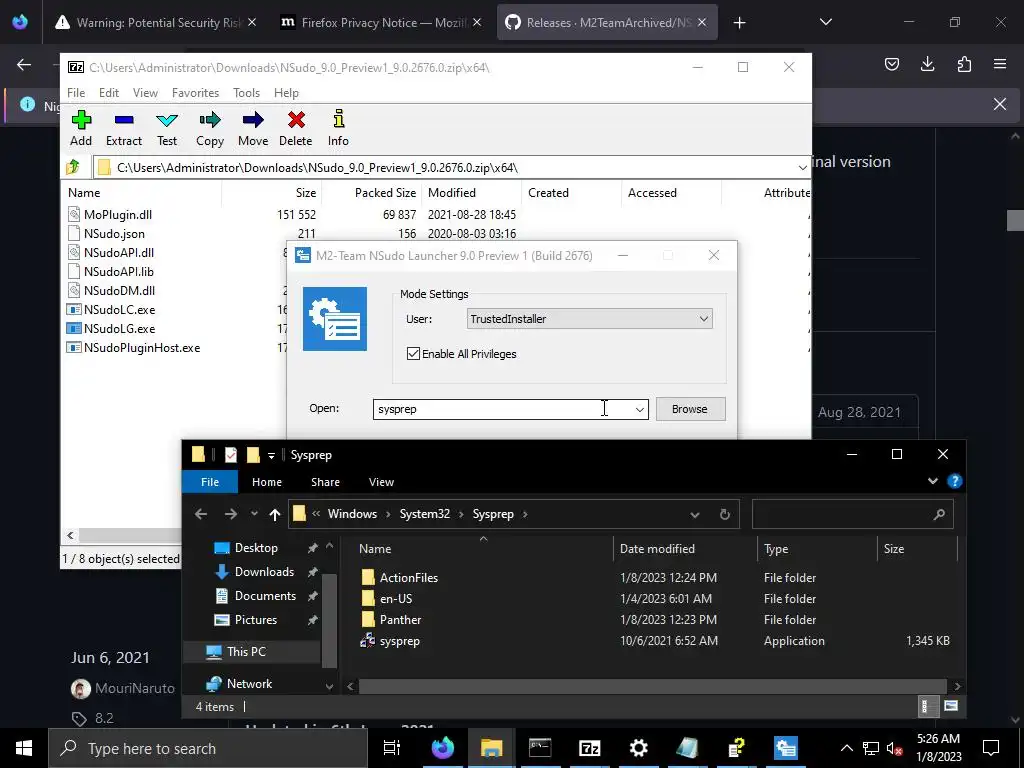Click the Move icon in 7-Zip toolbar
The image size is (1024, 768).
pyautogui.click(x=253, y=120)
